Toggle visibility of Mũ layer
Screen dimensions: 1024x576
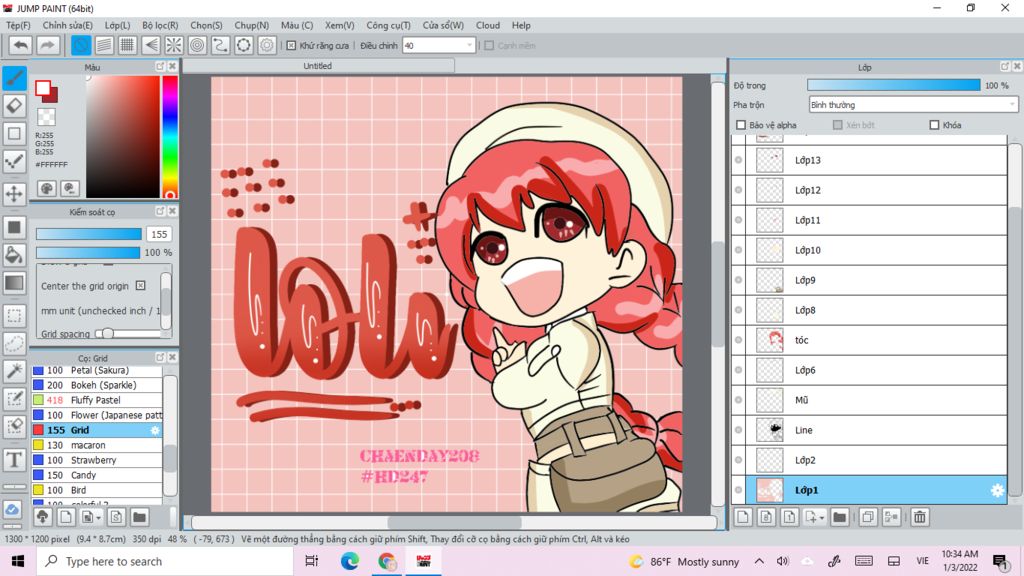click(x=739, y=400)
